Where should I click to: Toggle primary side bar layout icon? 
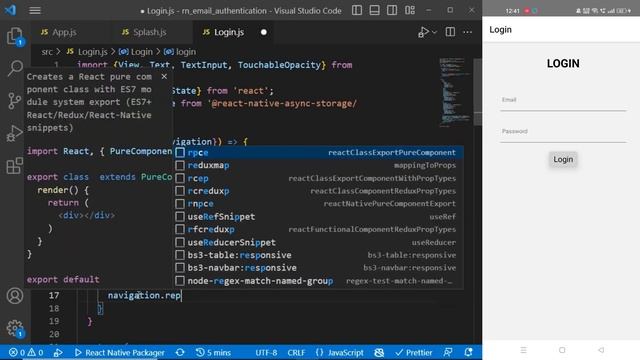[357, 10]
